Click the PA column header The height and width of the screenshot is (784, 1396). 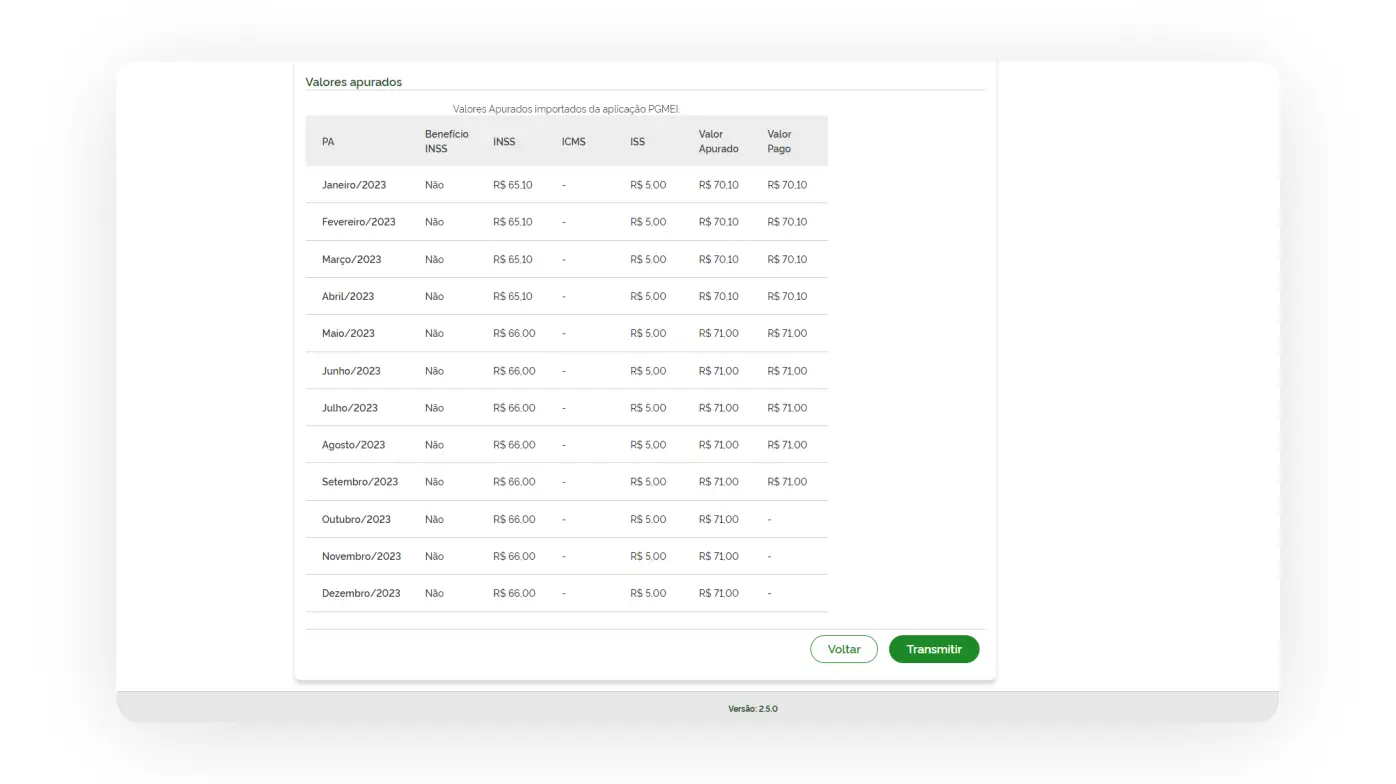click(328, 142)
